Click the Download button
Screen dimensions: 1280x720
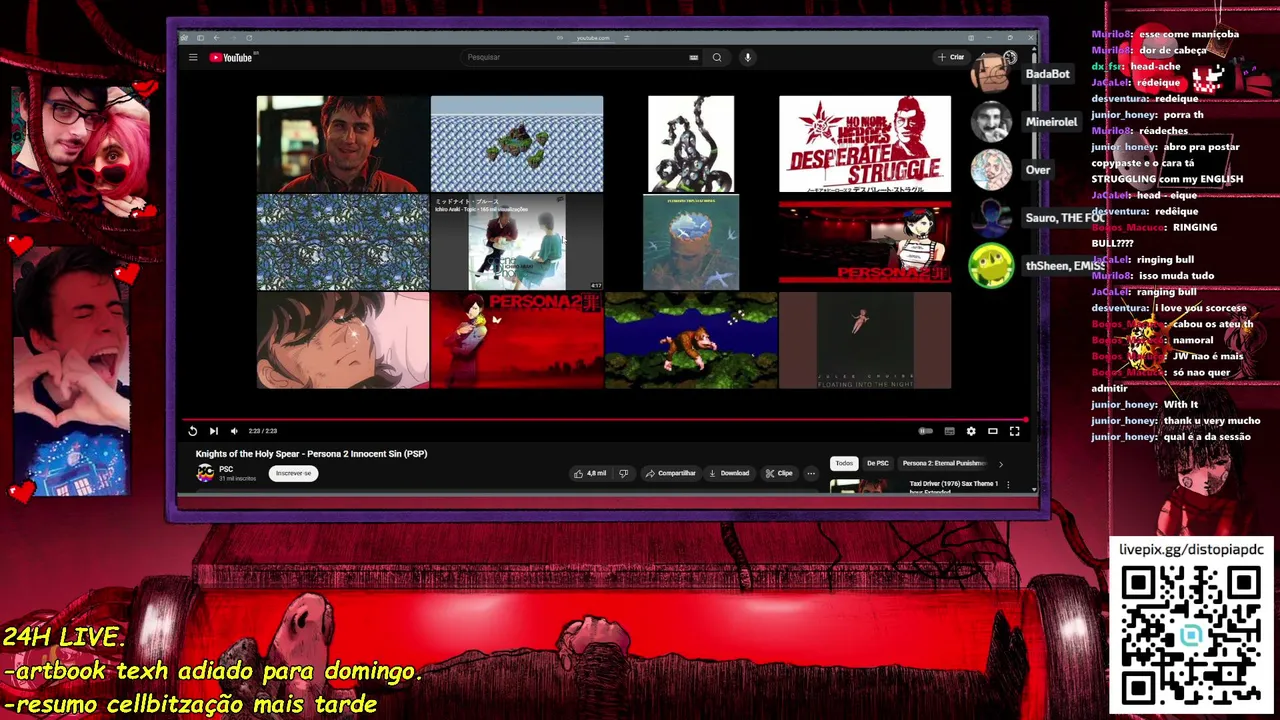[x=729, y=473]
